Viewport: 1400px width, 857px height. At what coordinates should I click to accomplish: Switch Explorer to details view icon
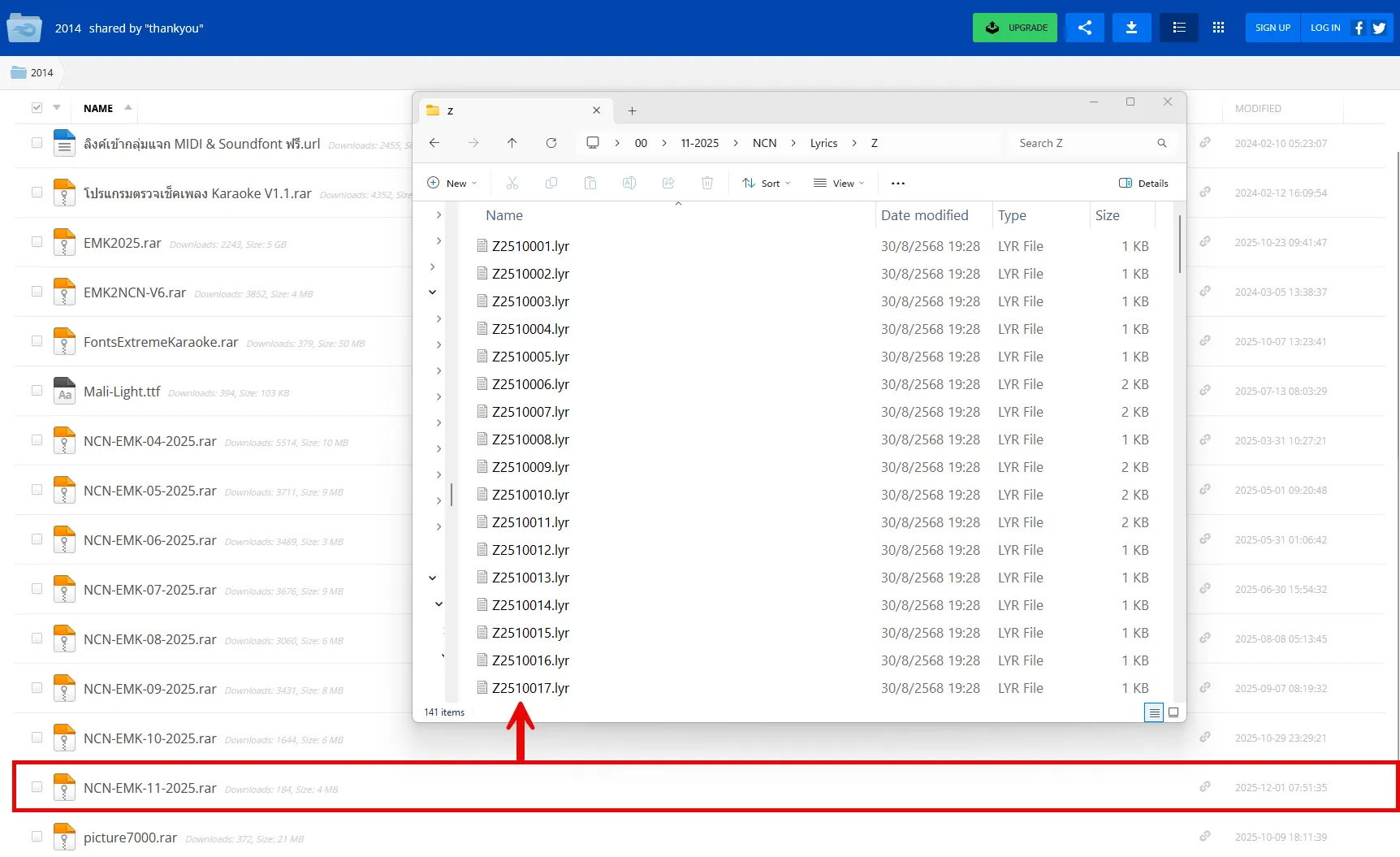tap(1154, 712)
